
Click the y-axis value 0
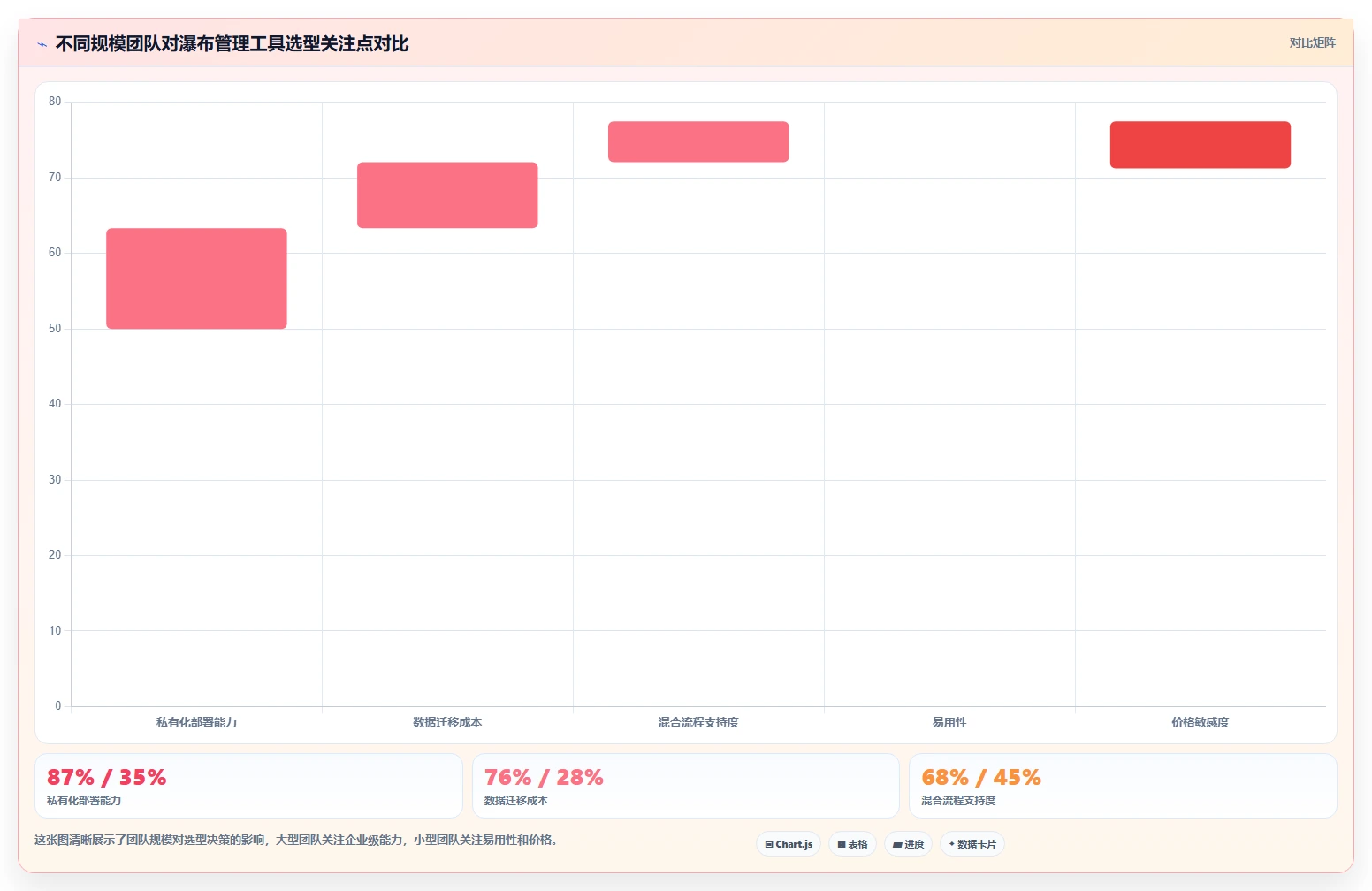pos(58,705)
